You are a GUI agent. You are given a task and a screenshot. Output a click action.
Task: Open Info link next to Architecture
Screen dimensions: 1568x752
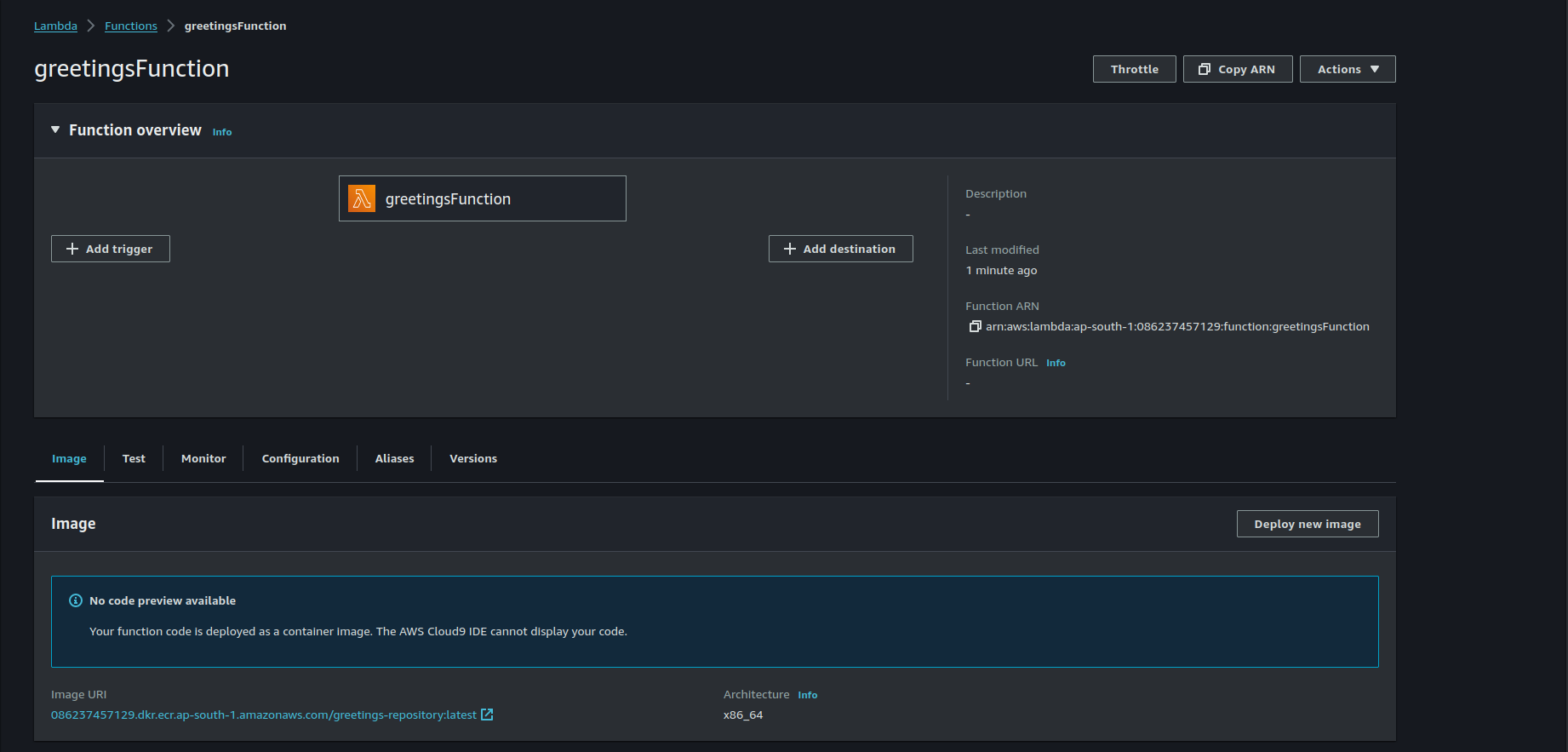click(x=808, y=695)
